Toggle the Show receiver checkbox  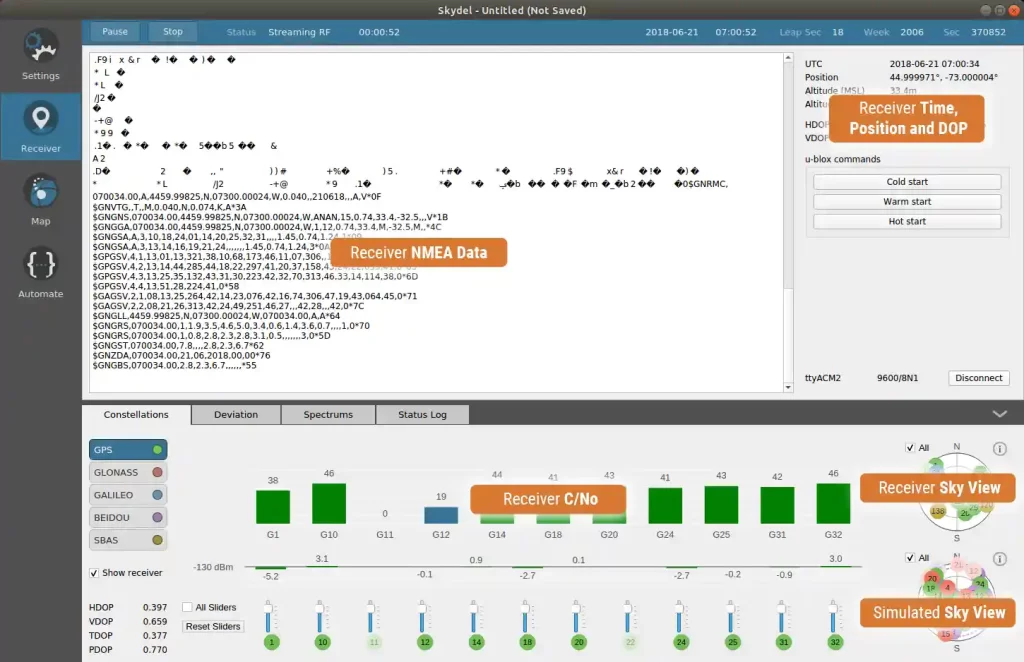pos(94,573)
